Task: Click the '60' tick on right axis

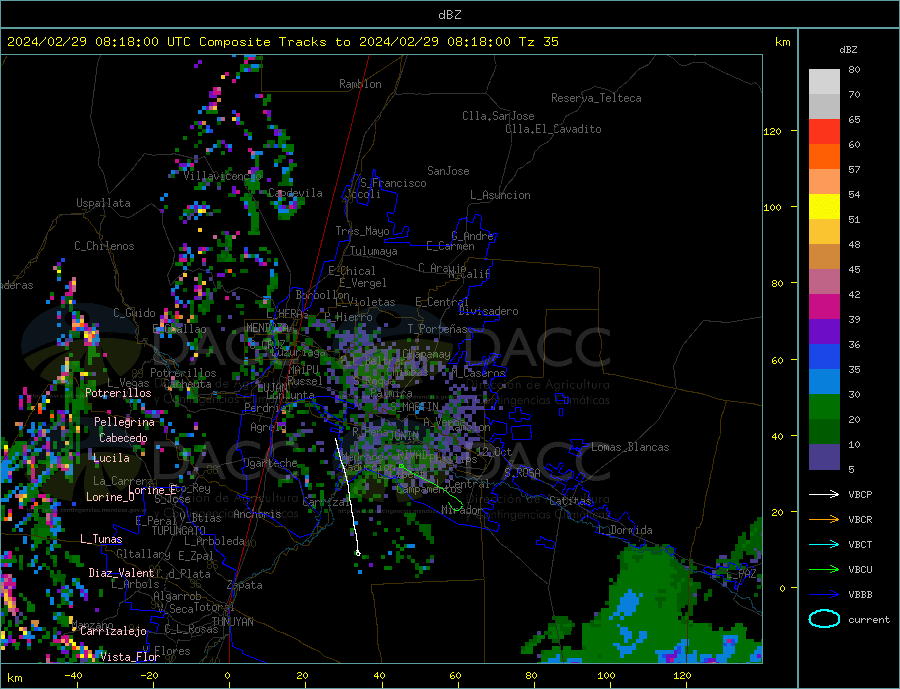Action: 777,360
